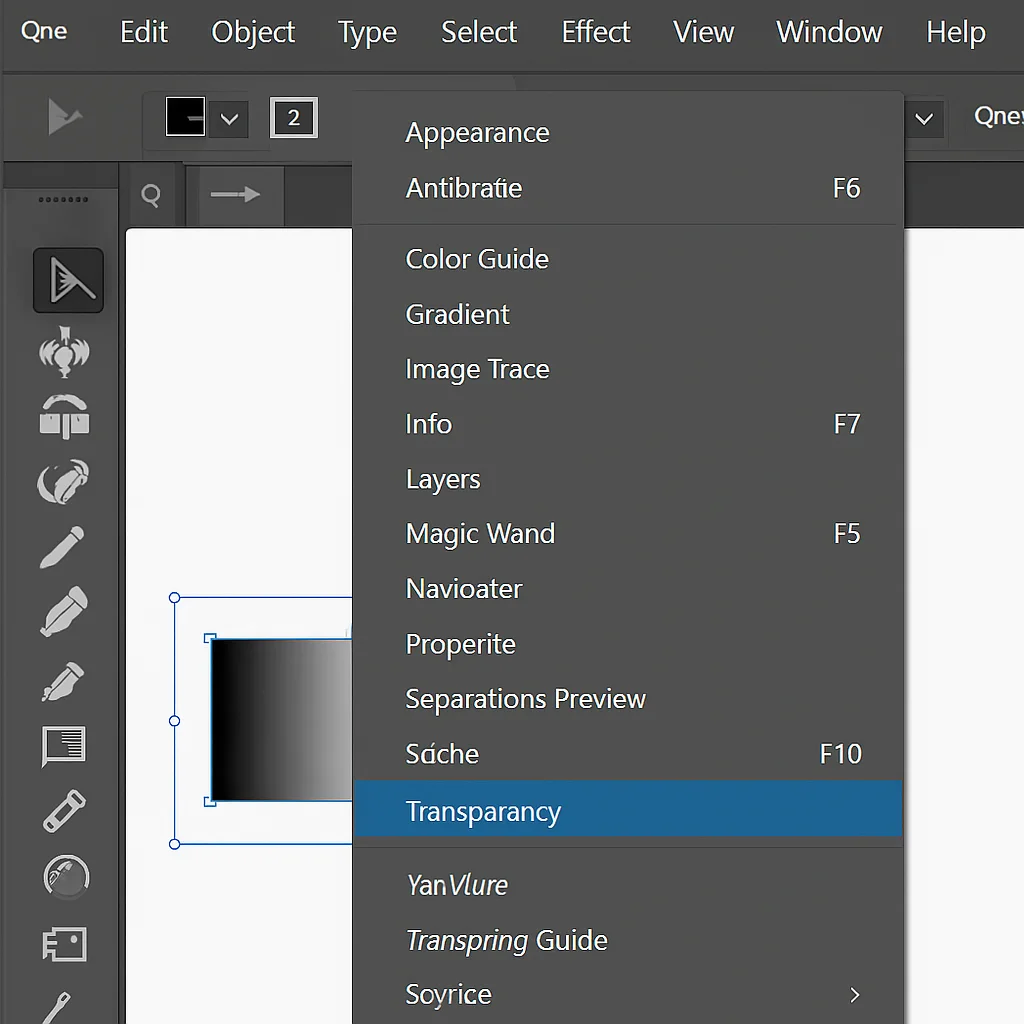
Task: Open Separations Preview
Action: click(628, 699)
